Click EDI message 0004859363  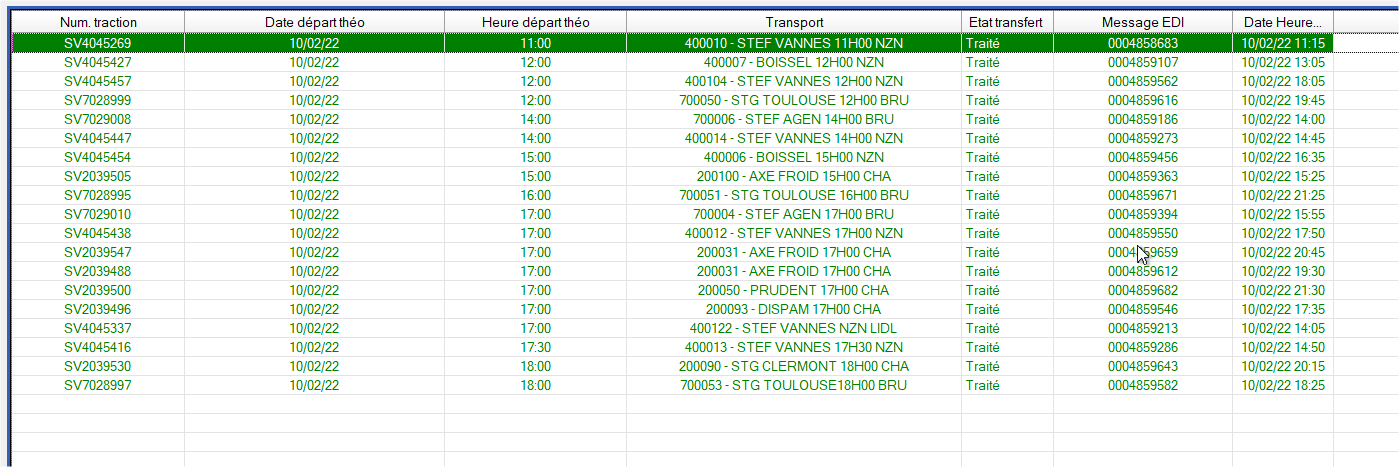1143,176
